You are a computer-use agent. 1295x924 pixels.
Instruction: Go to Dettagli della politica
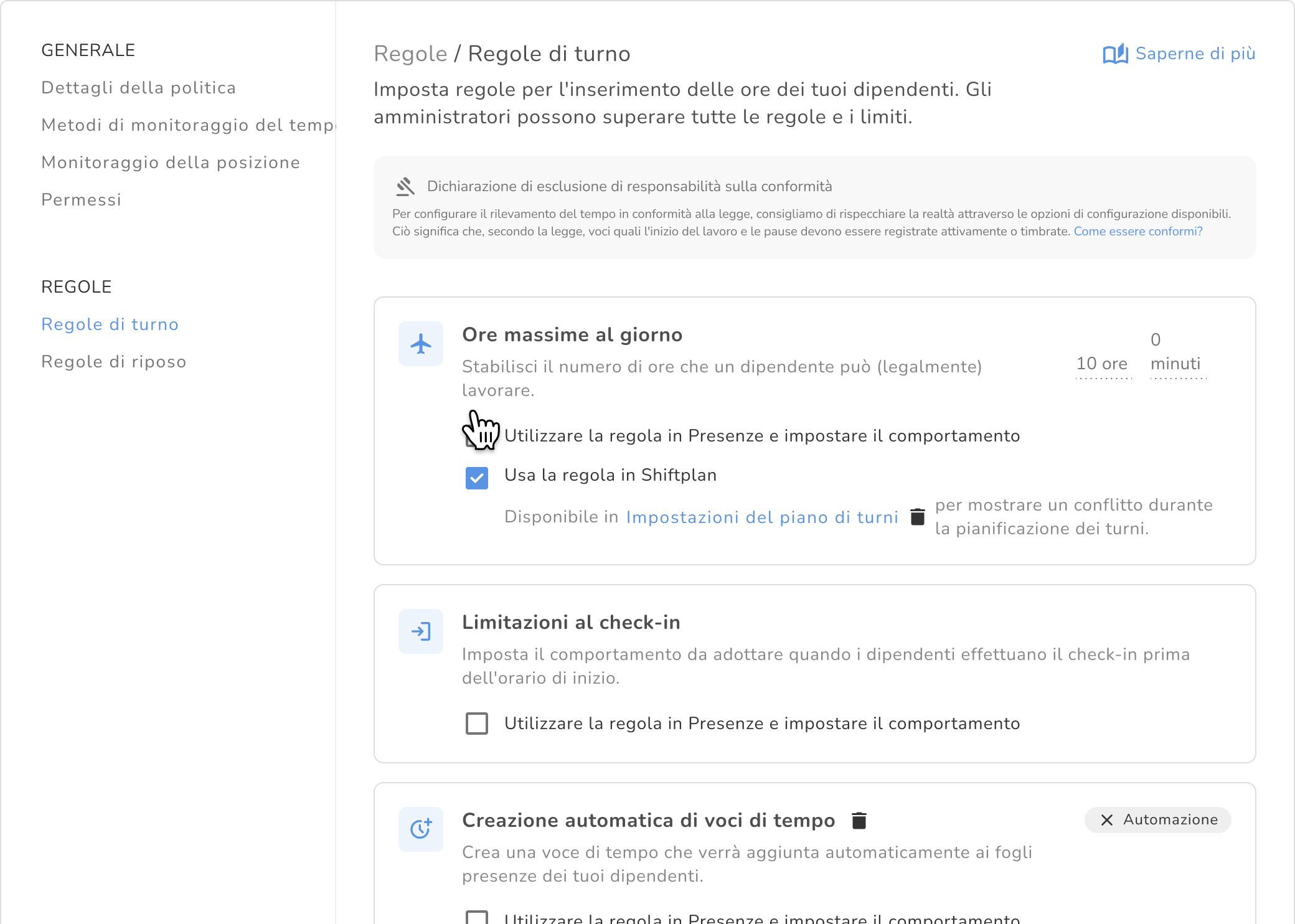(x=138, y=88)
